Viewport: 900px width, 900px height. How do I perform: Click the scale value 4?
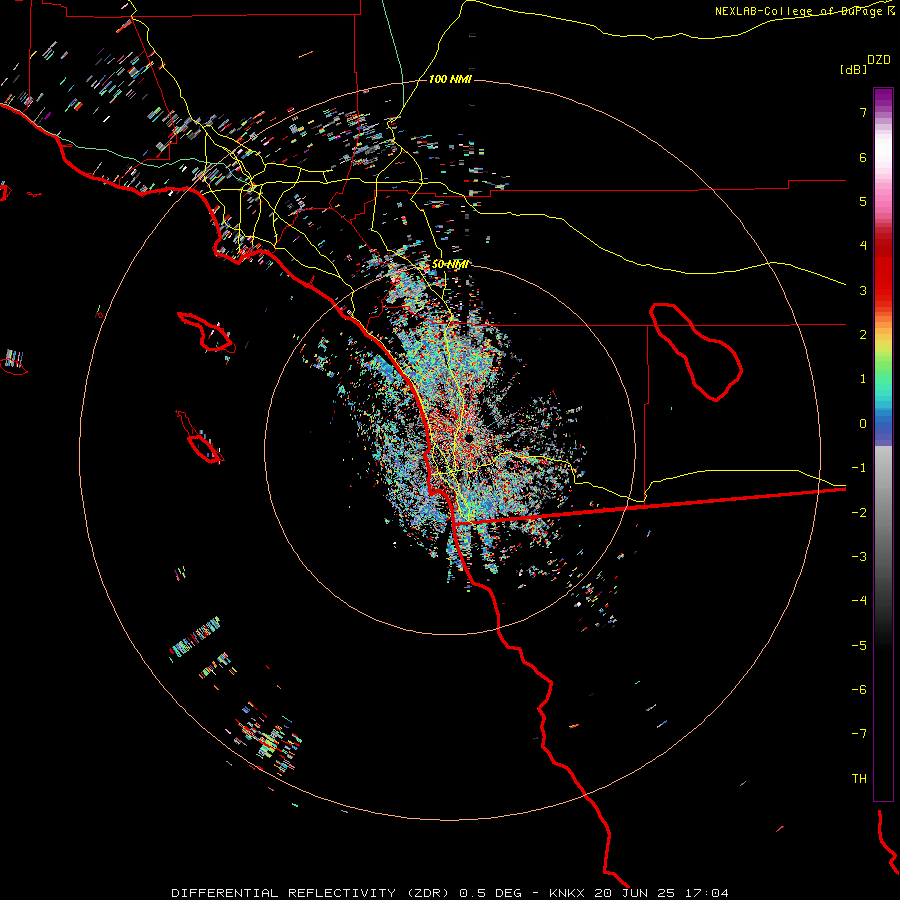point(863,246)
